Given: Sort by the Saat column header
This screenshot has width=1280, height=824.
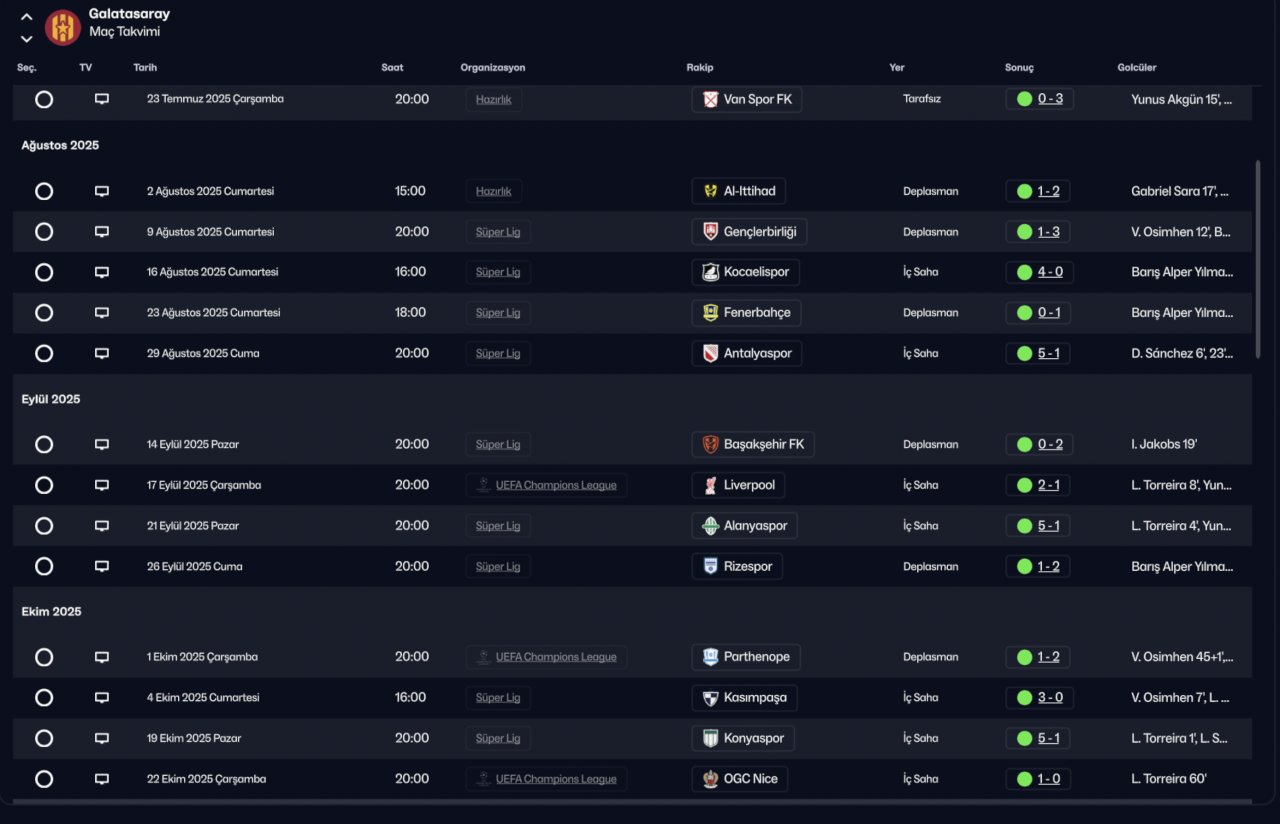Looking at the screenshot, I should [392, 68].
